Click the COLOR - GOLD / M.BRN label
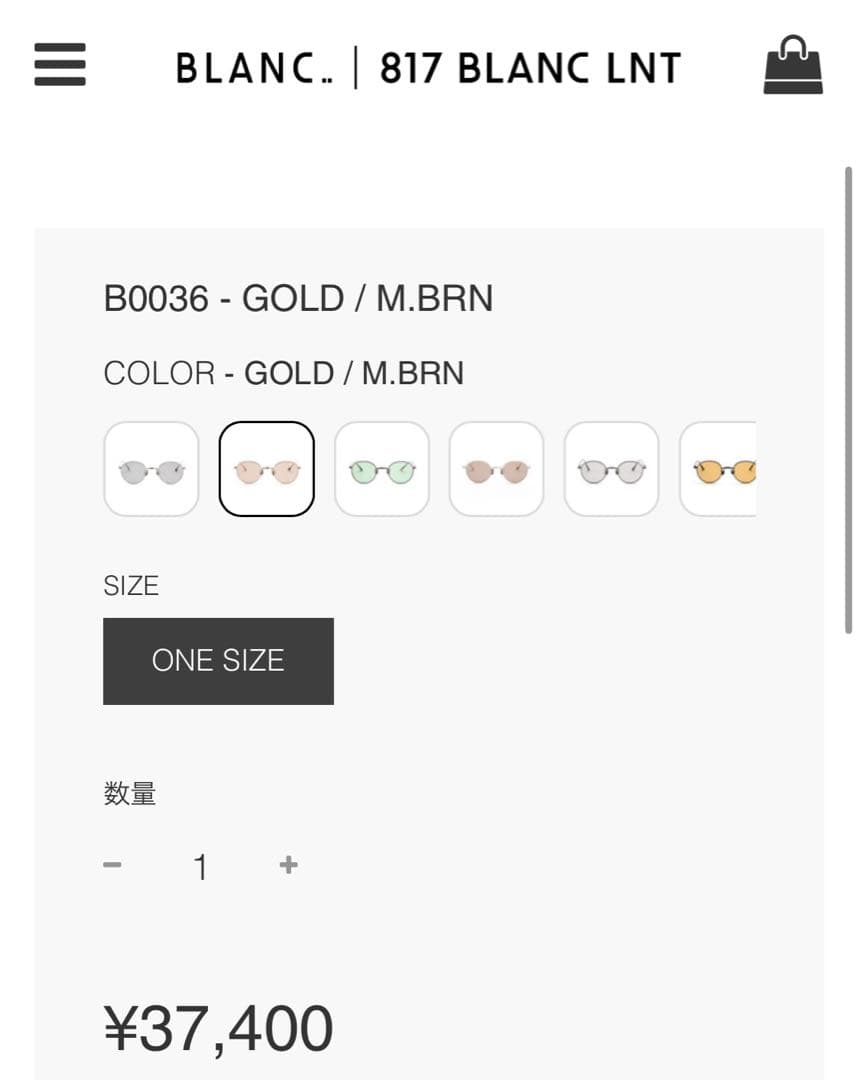 [x=283, y=373]
